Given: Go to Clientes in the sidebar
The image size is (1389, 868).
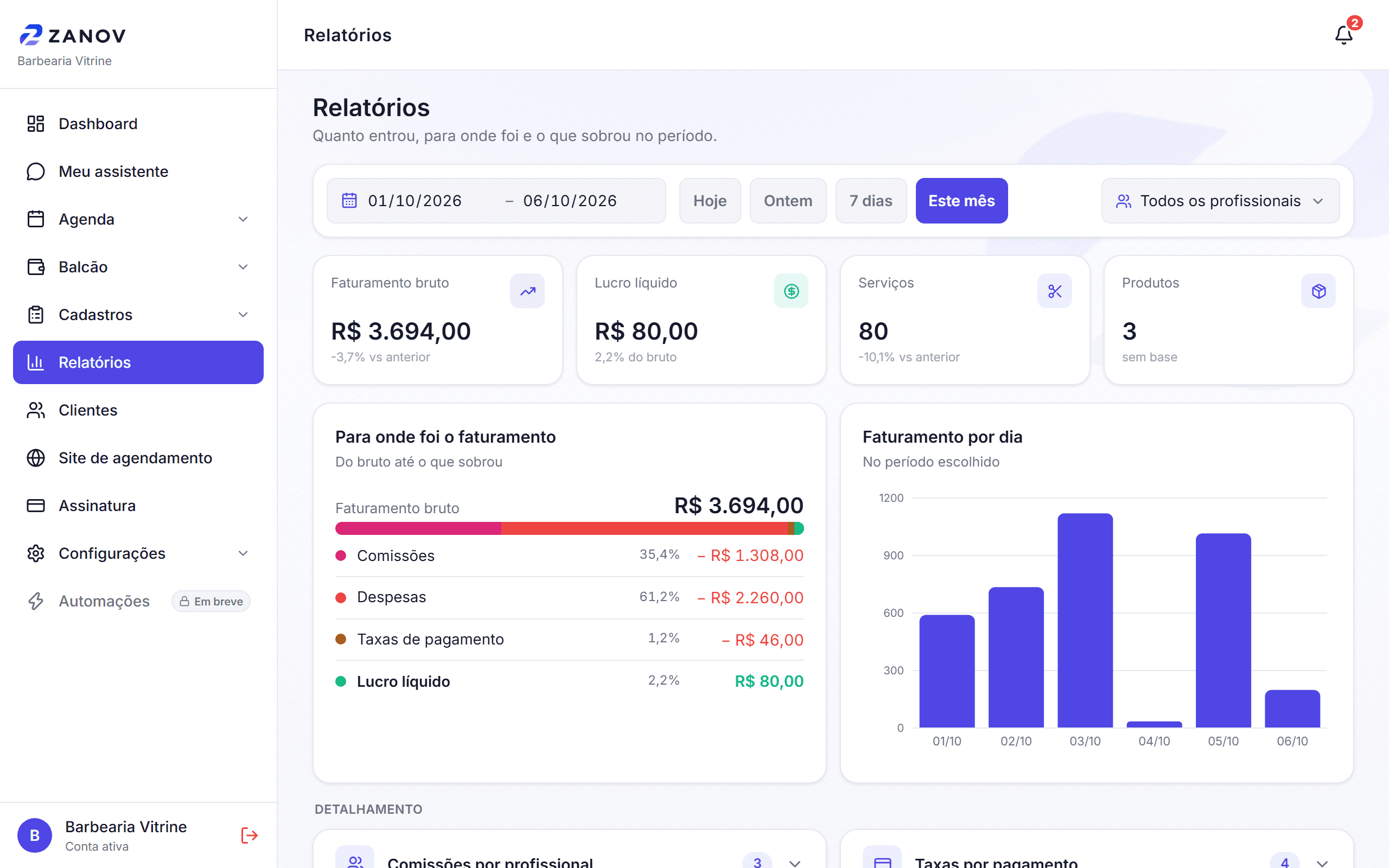Looking at the screenshot, I should pyautogui.click(x=138, y=410).
